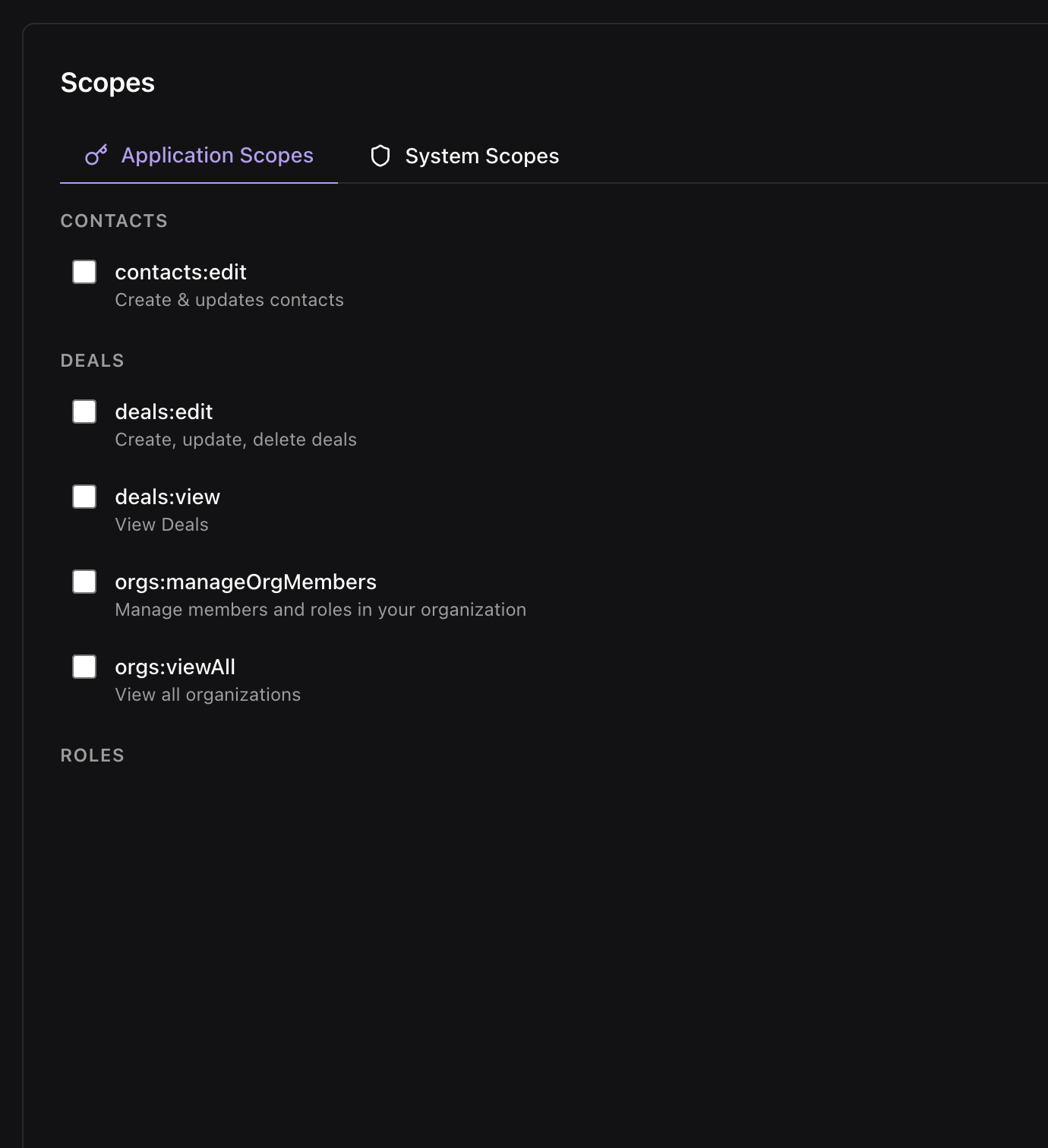Click the "Create & updates contacts" description
Screen dimensions: 1048x1148
229,300
